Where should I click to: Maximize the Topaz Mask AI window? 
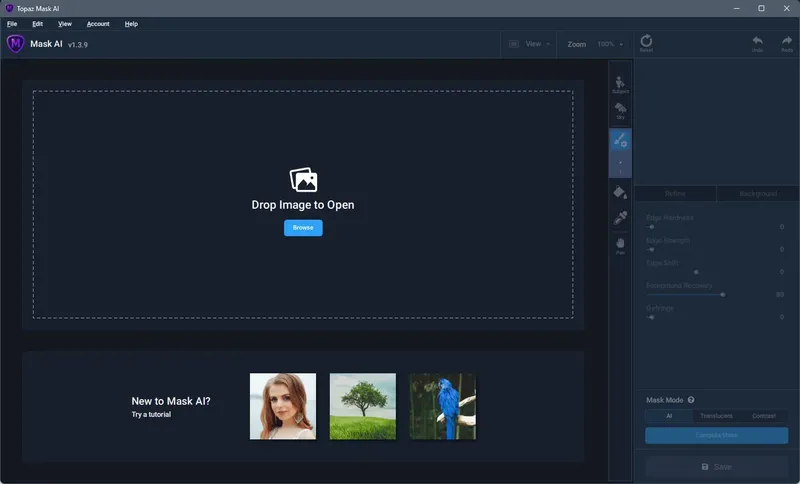[761, 8]
